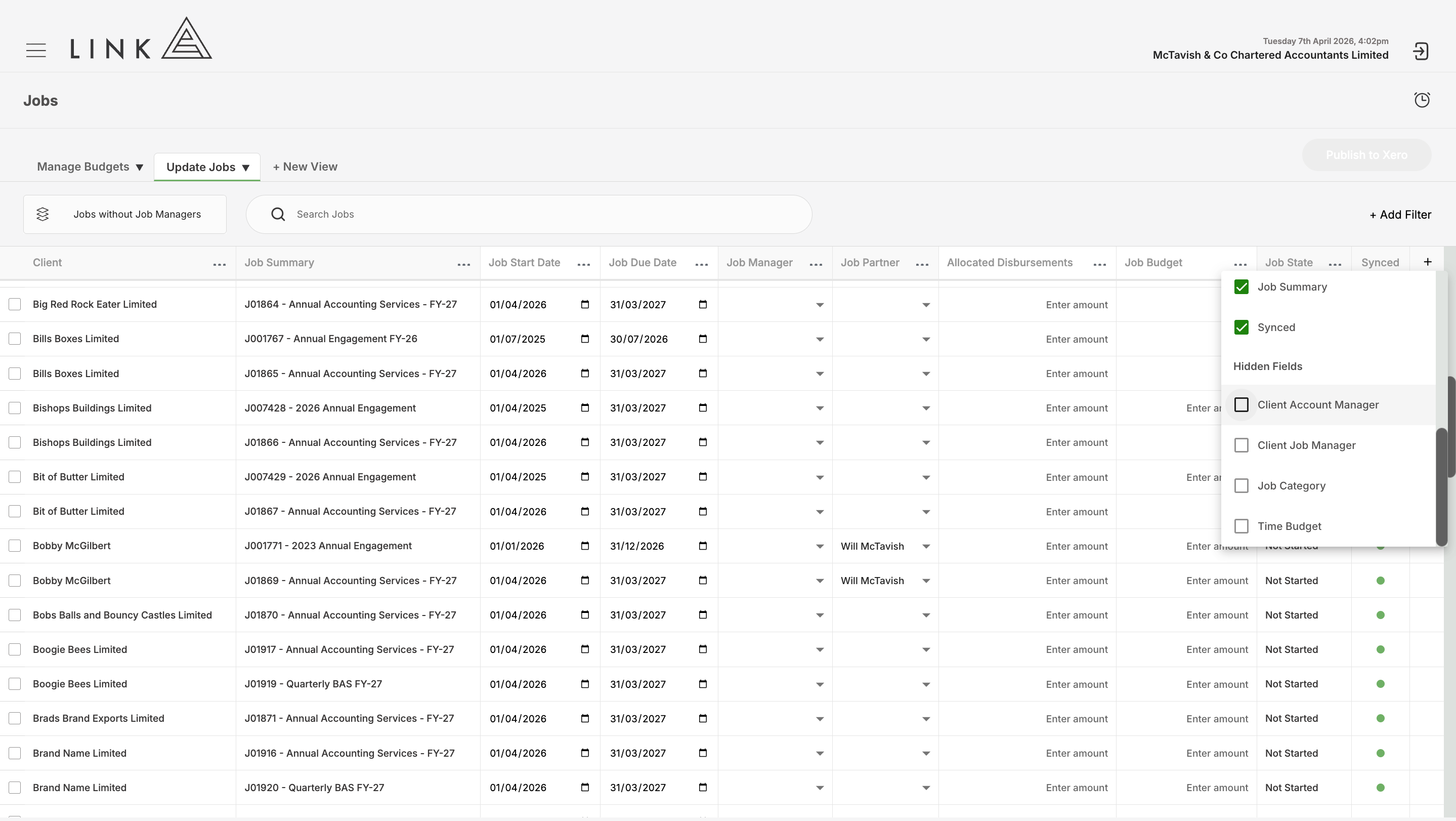Click the fields dropdown list scrollbar
This screenshot has width=1456, height=821.
pyautogui.click(x=1442, y=486)
